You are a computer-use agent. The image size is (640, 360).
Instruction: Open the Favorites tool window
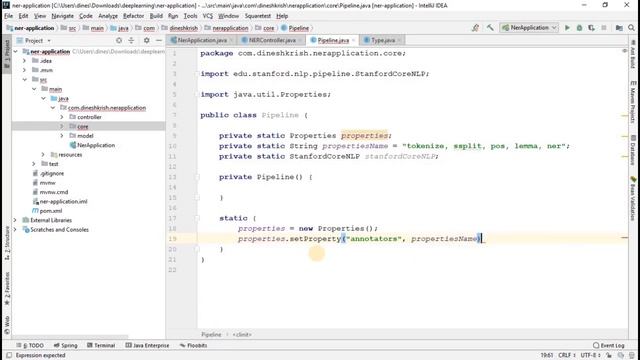pos(7,289)
